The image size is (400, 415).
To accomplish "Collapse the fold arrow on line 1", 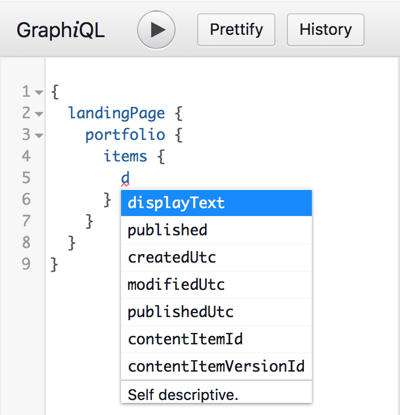I will (39, 92).
